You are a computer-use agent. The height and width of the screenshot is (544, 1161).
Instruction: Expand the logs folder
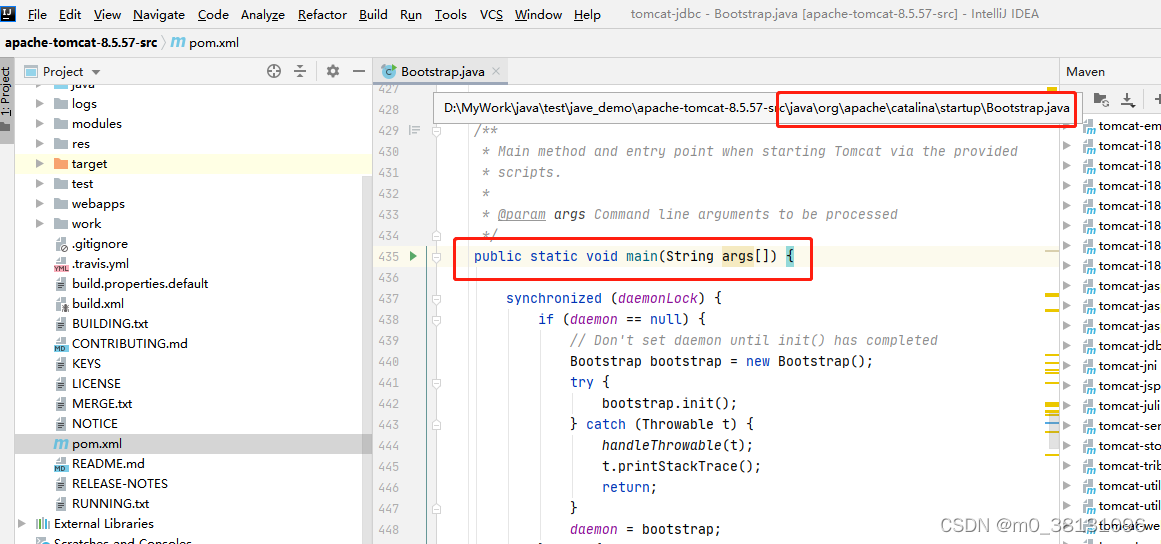coord(40,104)
